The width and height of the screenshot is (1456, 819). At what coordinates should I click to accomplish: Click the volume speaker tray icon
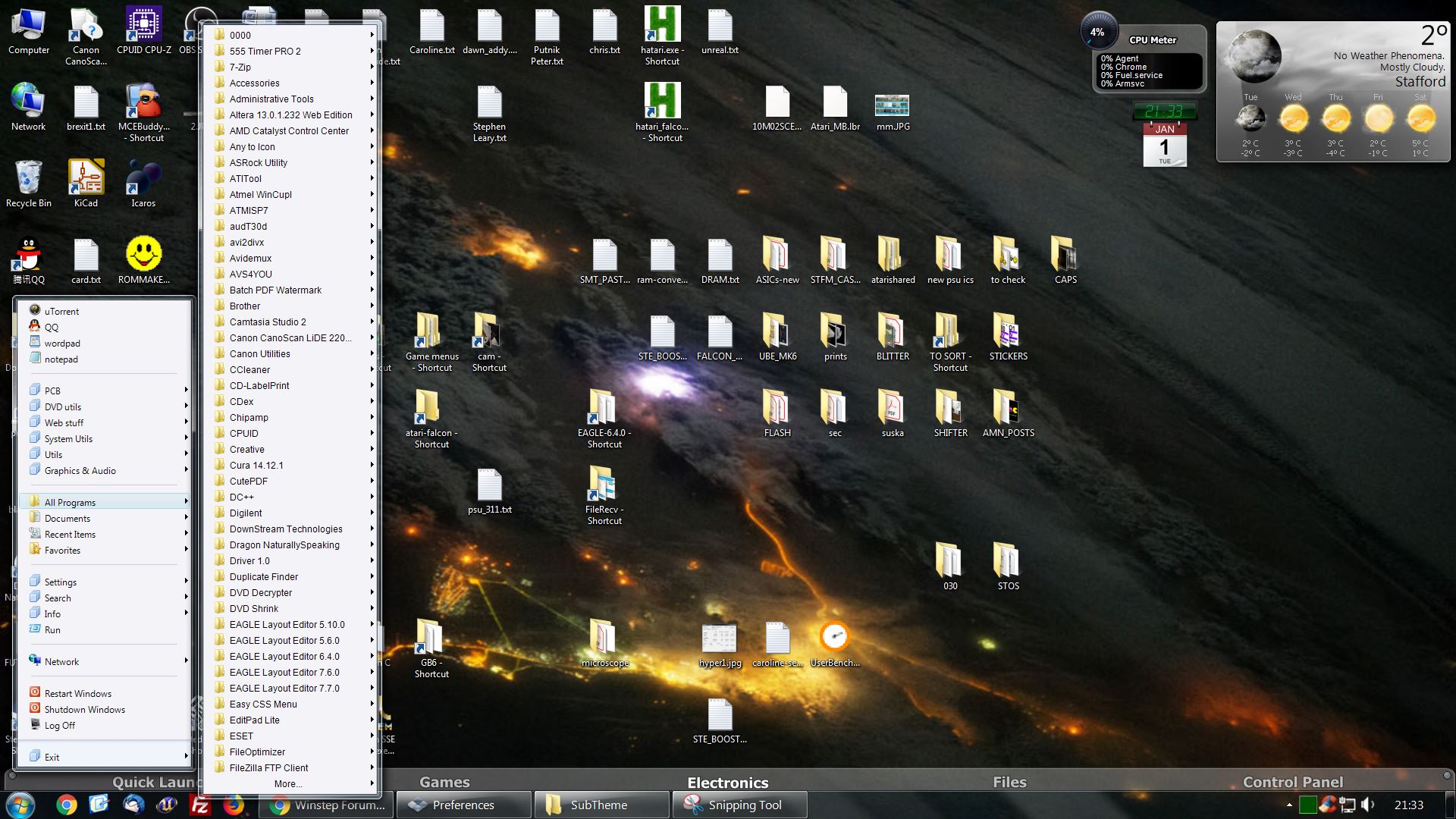pos(1367,805)
